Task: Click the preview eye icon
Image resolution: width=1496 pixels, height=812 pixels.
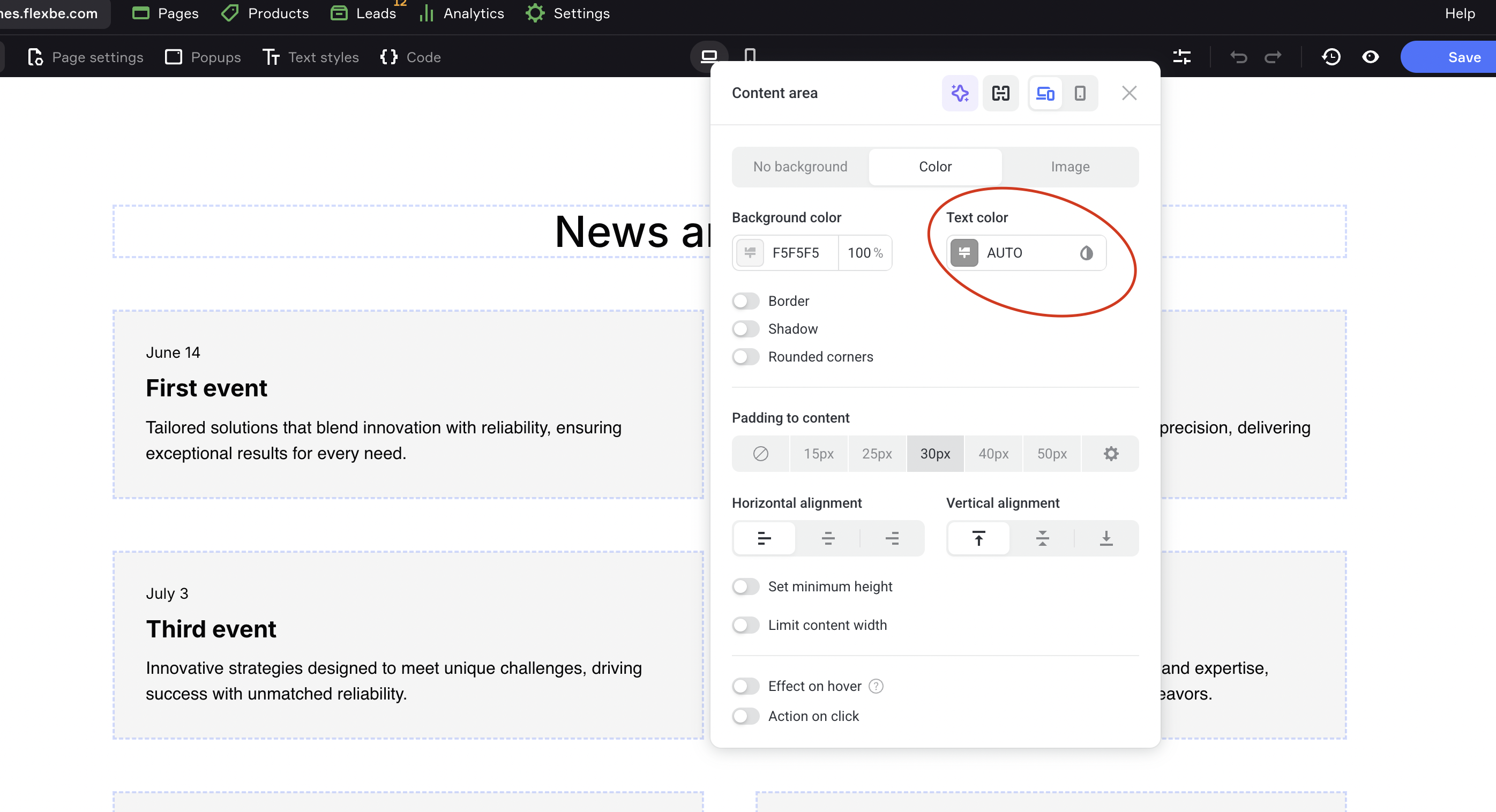Action: 1370,57
